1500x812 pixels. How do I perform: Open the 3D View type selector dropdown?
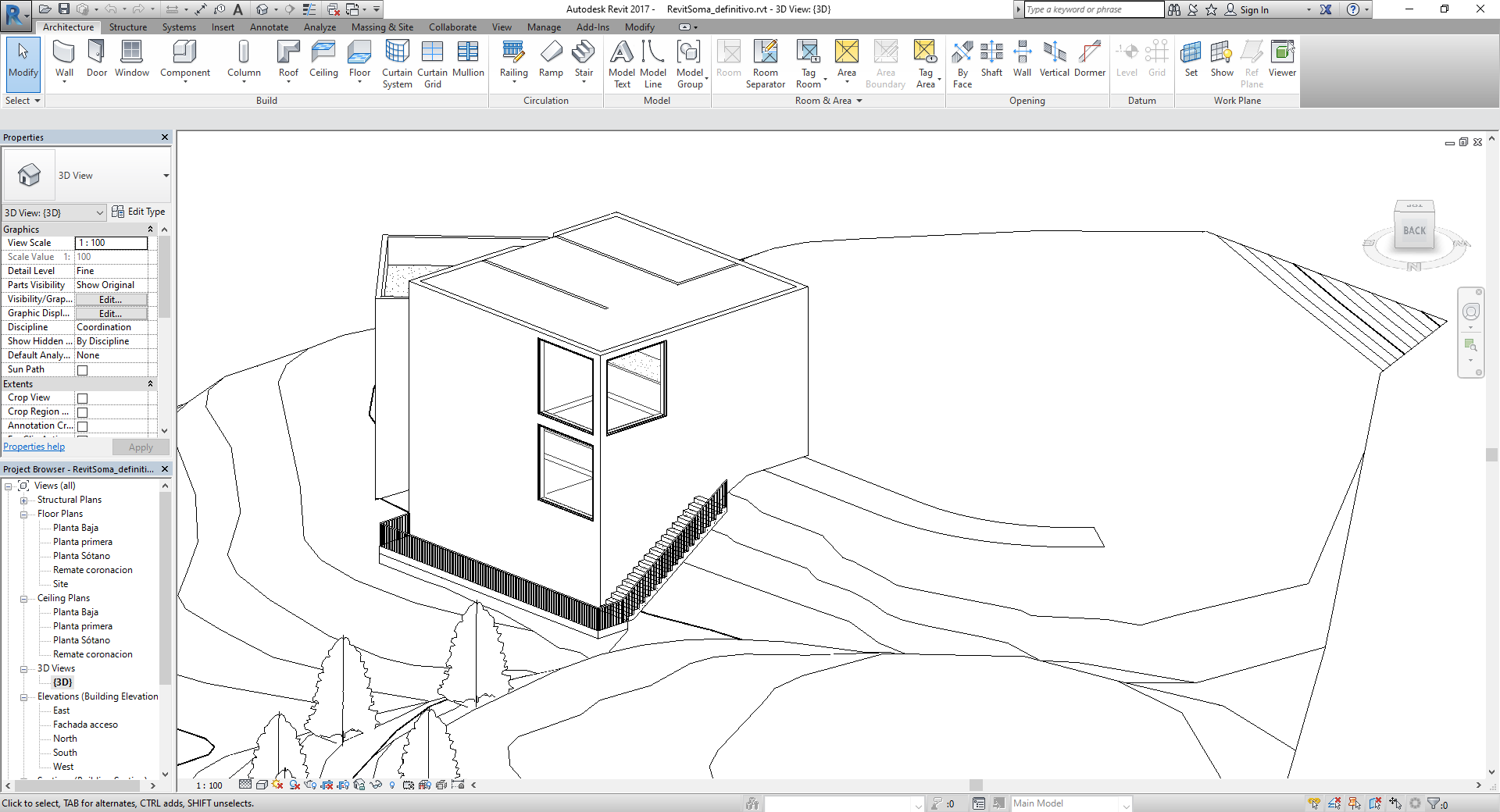pos(166,176)
